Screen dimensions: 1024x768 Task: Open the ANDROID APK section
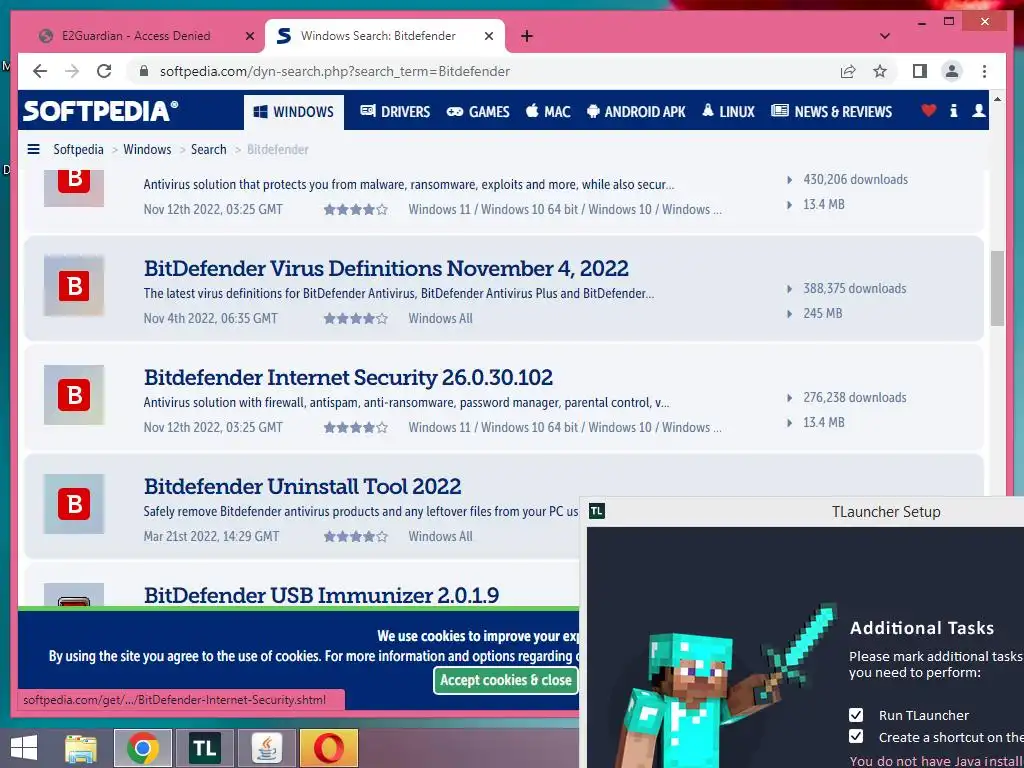[x=636, y=112]
